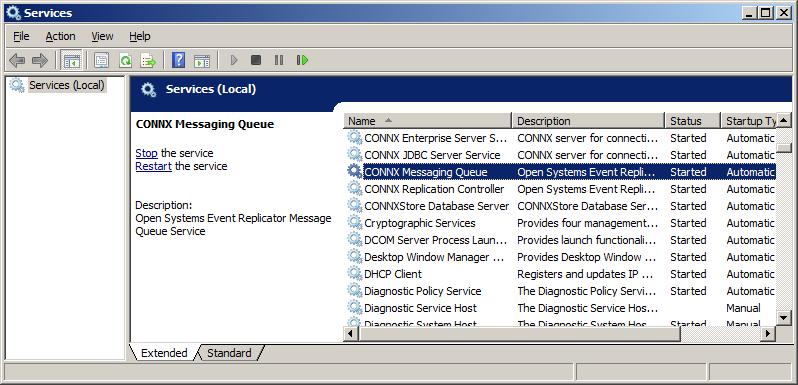Click gear icon of Diagnostic Service Host

click(x=354, y=308)
